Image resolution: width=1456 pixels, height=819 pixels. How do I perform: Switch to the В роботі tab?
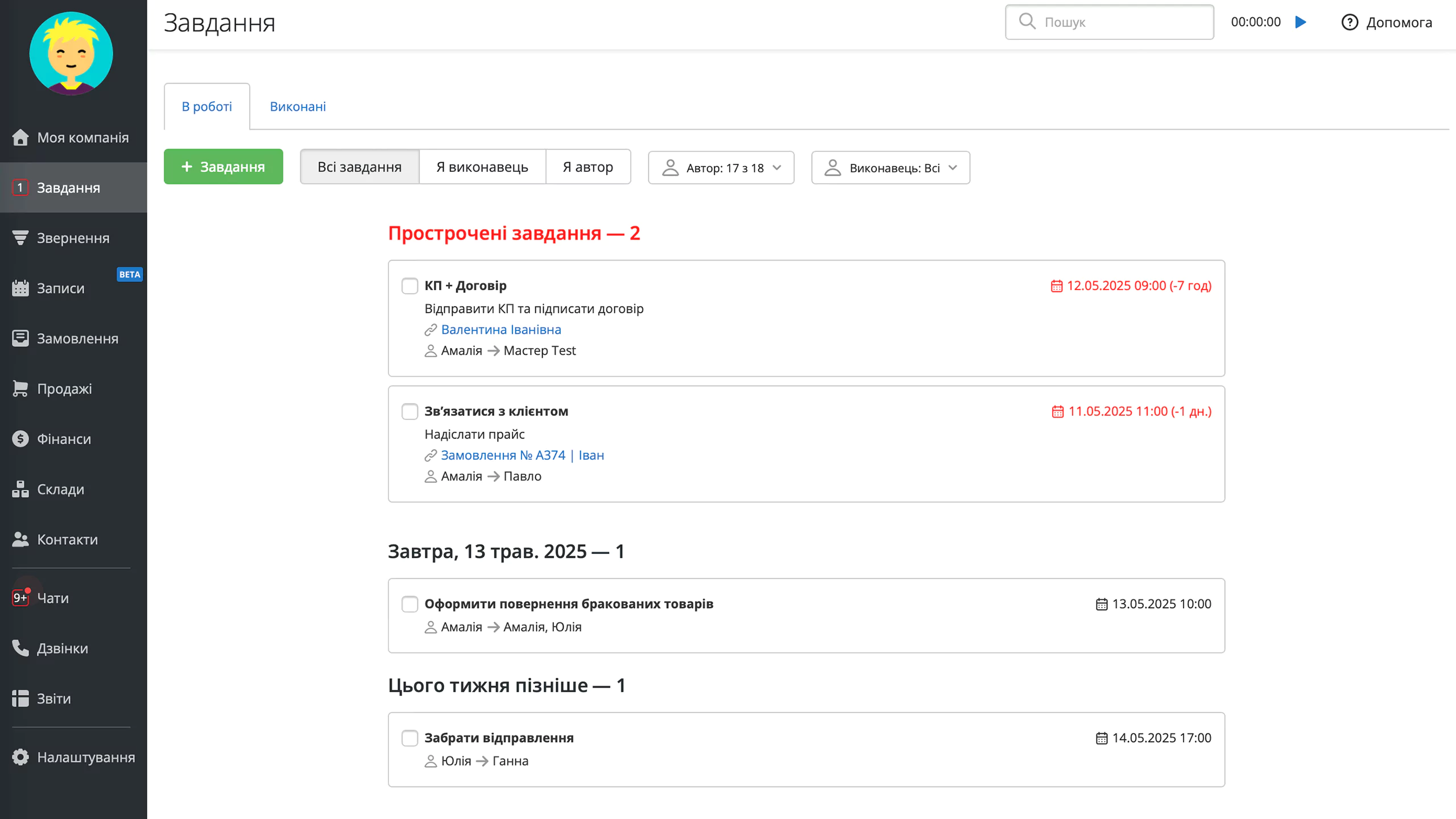207,106
